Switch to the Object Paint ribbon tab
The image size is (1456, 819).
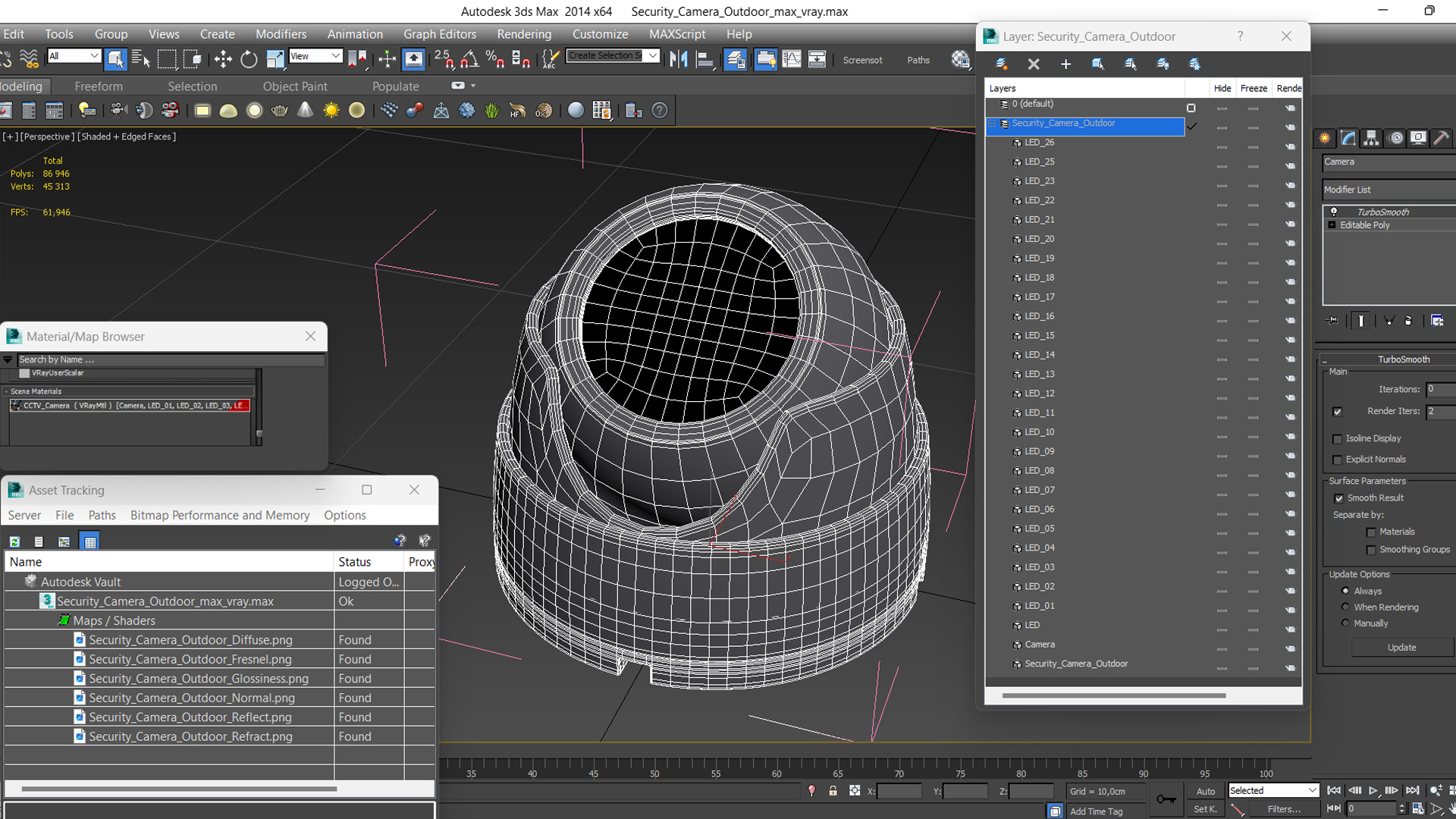tap(295, 86)
